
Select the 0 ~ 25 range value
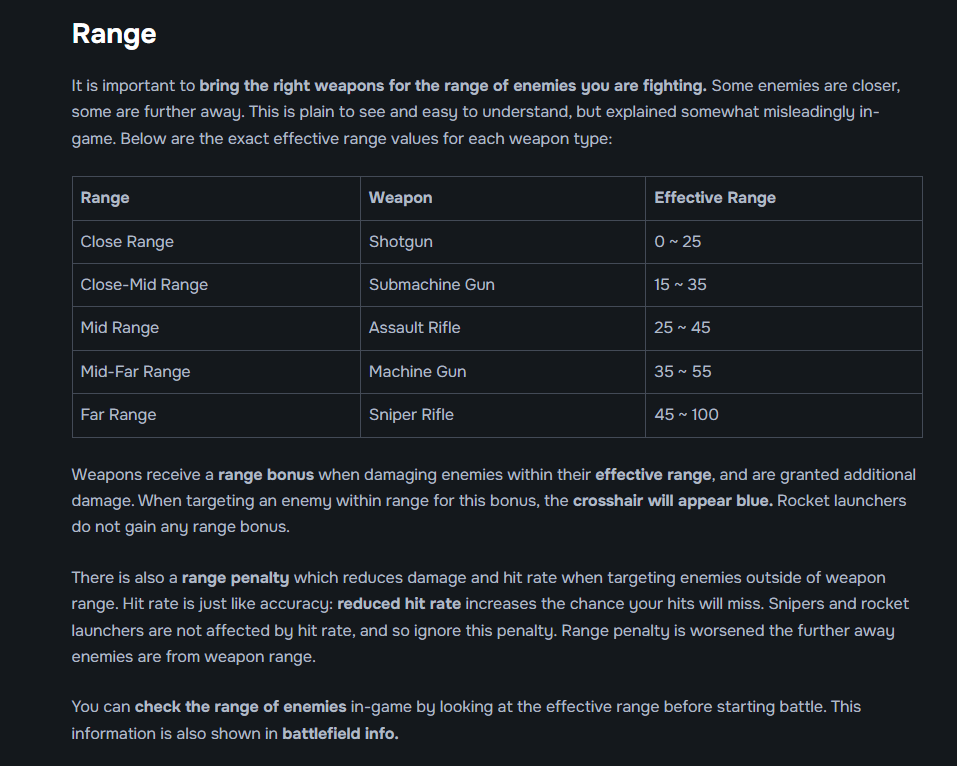(678, 242)
